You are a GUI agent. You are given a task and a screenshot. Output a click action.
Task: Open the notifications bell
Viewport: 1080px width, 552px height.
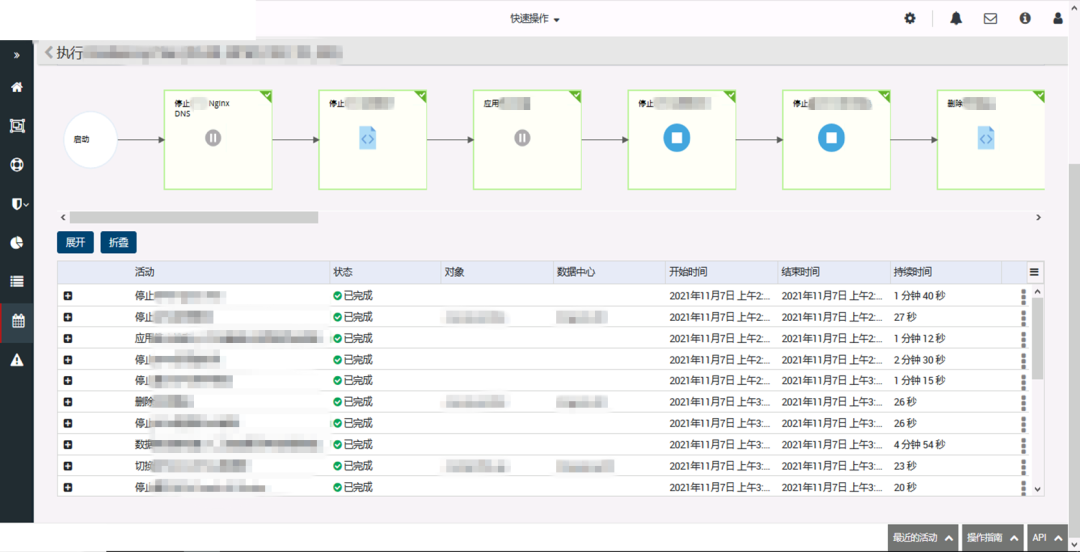click(x=956, y=18)
